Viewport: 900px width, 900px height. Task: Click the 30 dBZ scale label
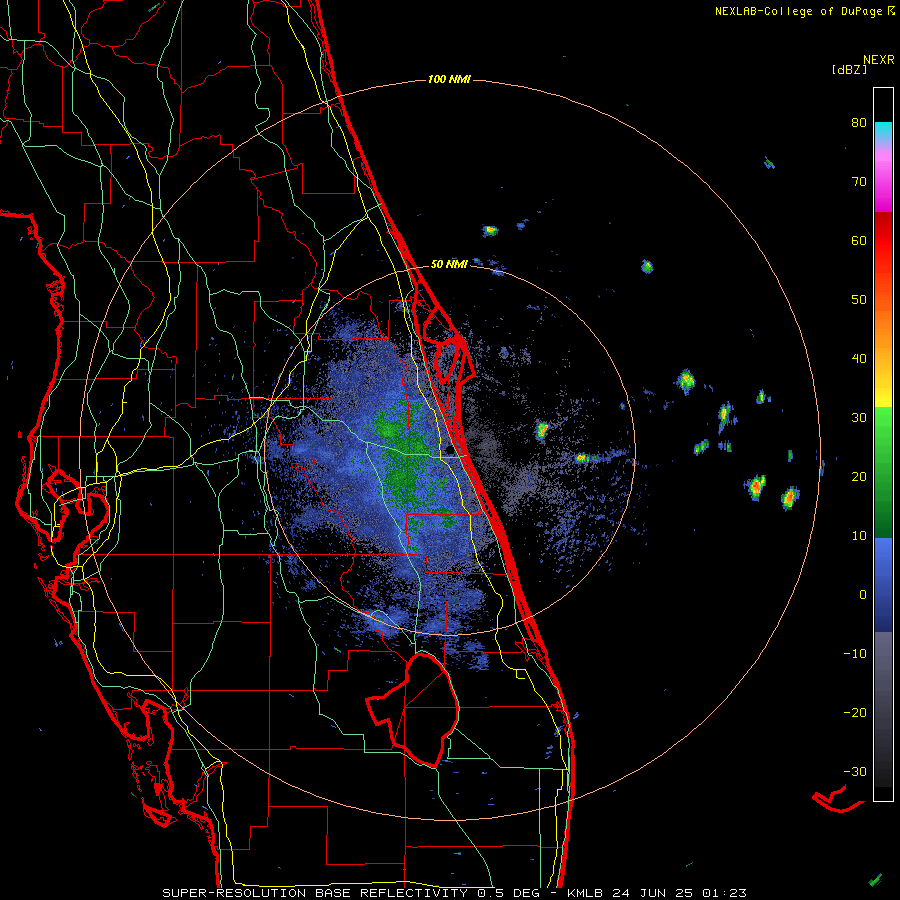[x=859, y=418]
